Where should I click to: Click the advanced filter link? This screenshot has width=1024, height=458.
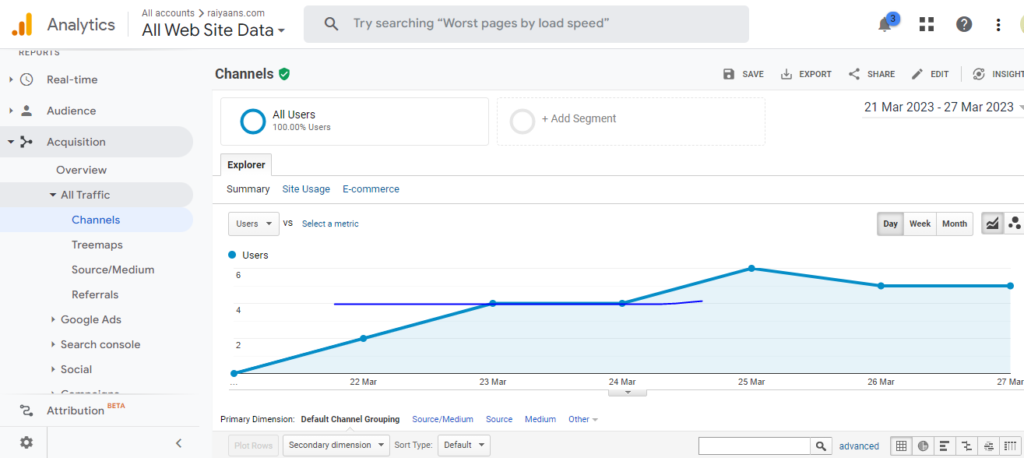coord(859,446)
